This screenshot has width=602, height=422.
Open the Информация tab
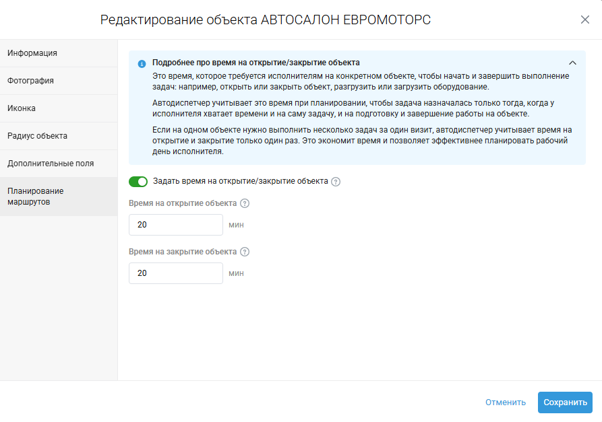59,53
